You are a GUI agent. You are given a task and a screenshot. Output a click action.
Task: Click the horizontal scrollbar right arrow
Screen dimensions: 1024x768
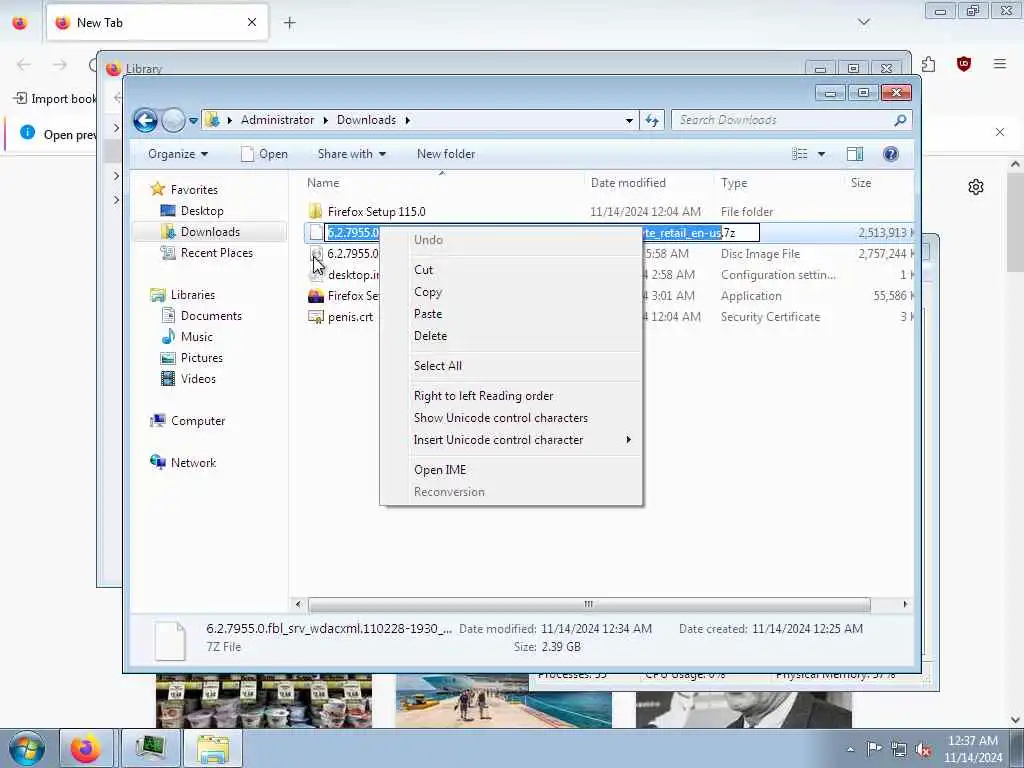pos(905,605)
